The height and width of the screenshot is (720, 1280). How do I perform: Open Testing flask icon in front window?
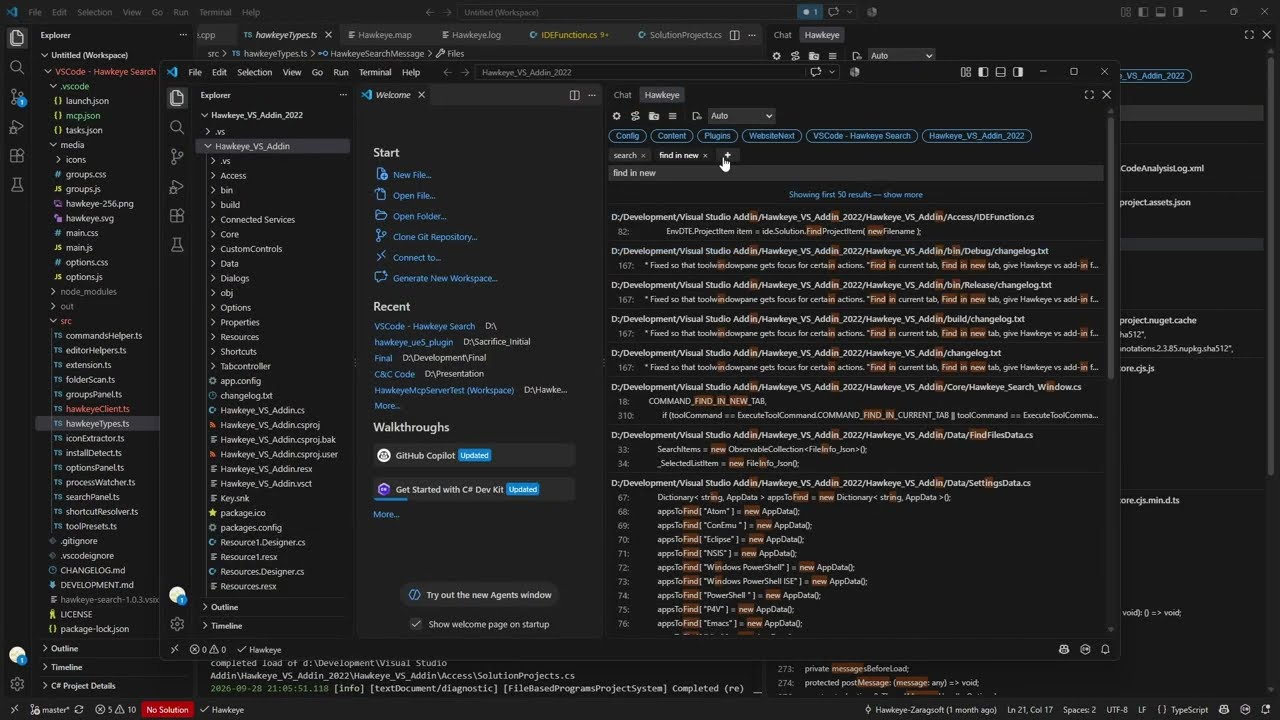177,245
